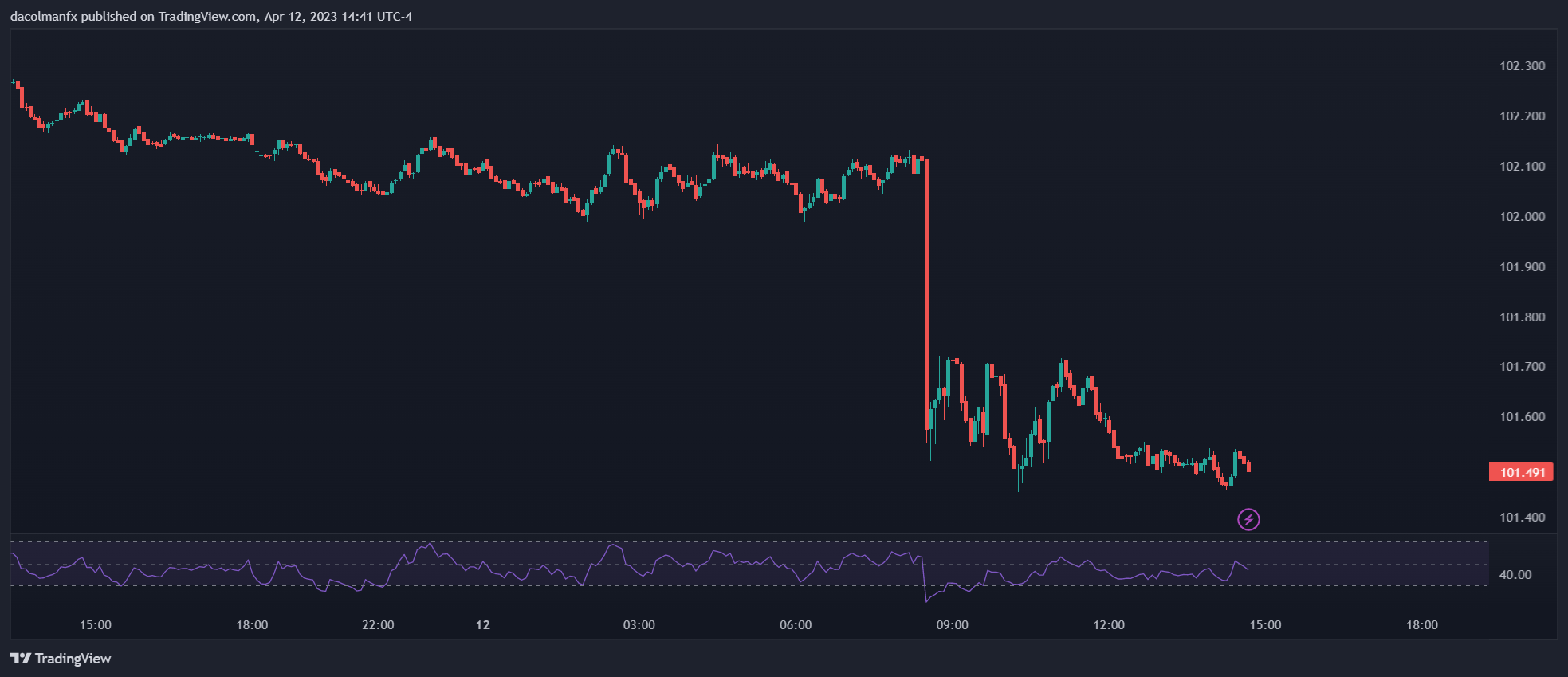Select the bold 12 date label
The height and width of the screenshot is (677, 1568).
(x=483, y=625)
